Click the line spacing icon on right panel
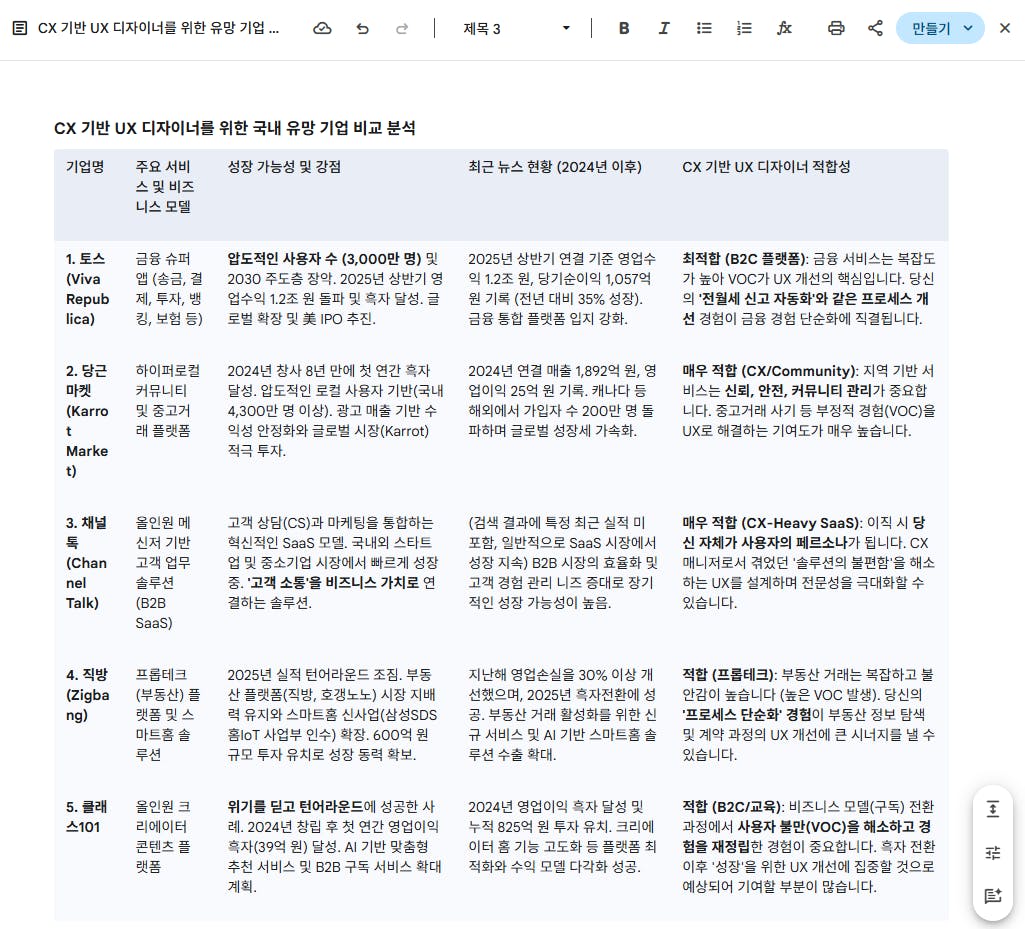 992,809
